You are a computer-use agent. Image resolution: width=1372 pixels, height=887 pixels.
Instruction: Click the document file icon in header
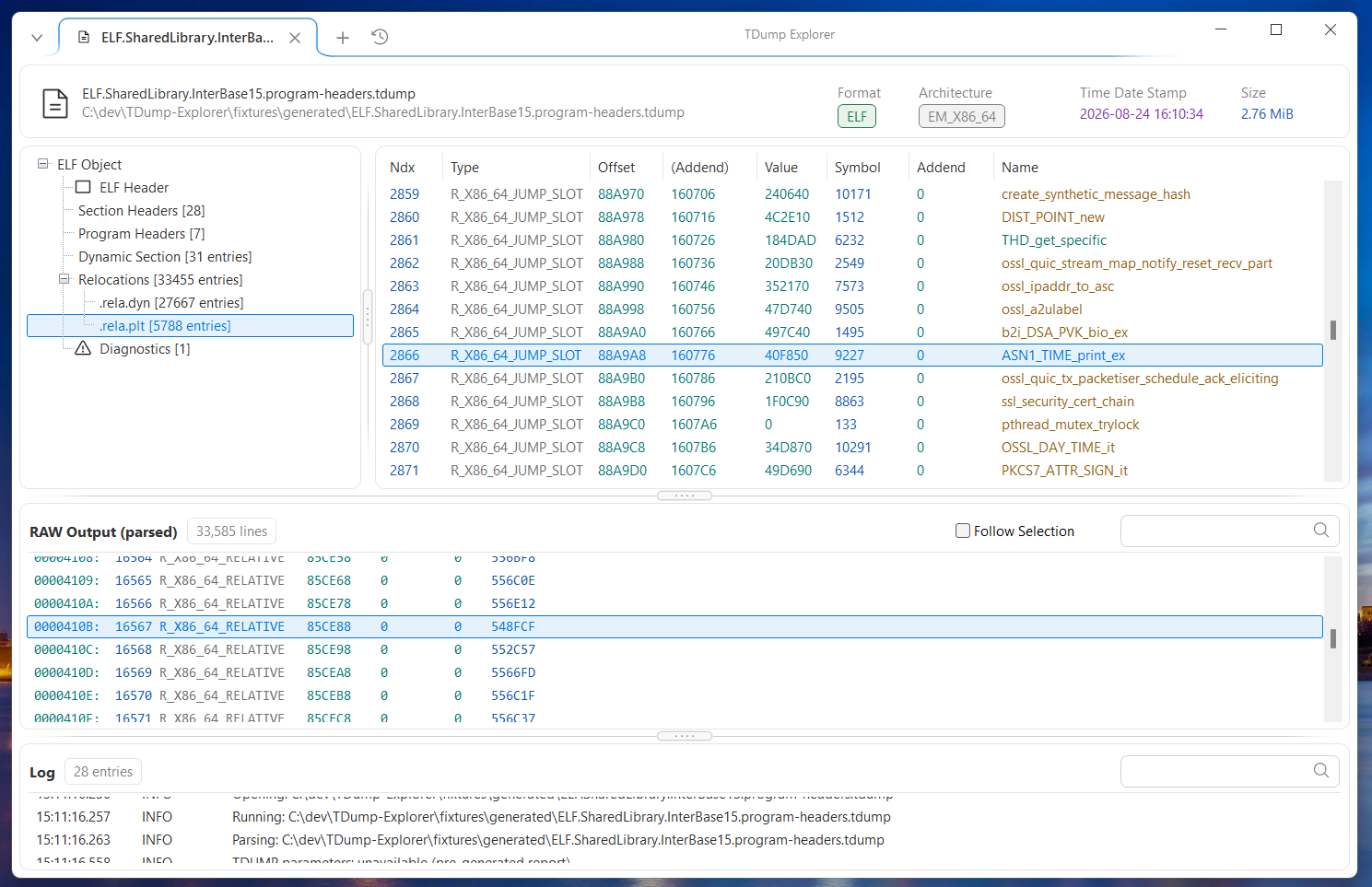55,103
